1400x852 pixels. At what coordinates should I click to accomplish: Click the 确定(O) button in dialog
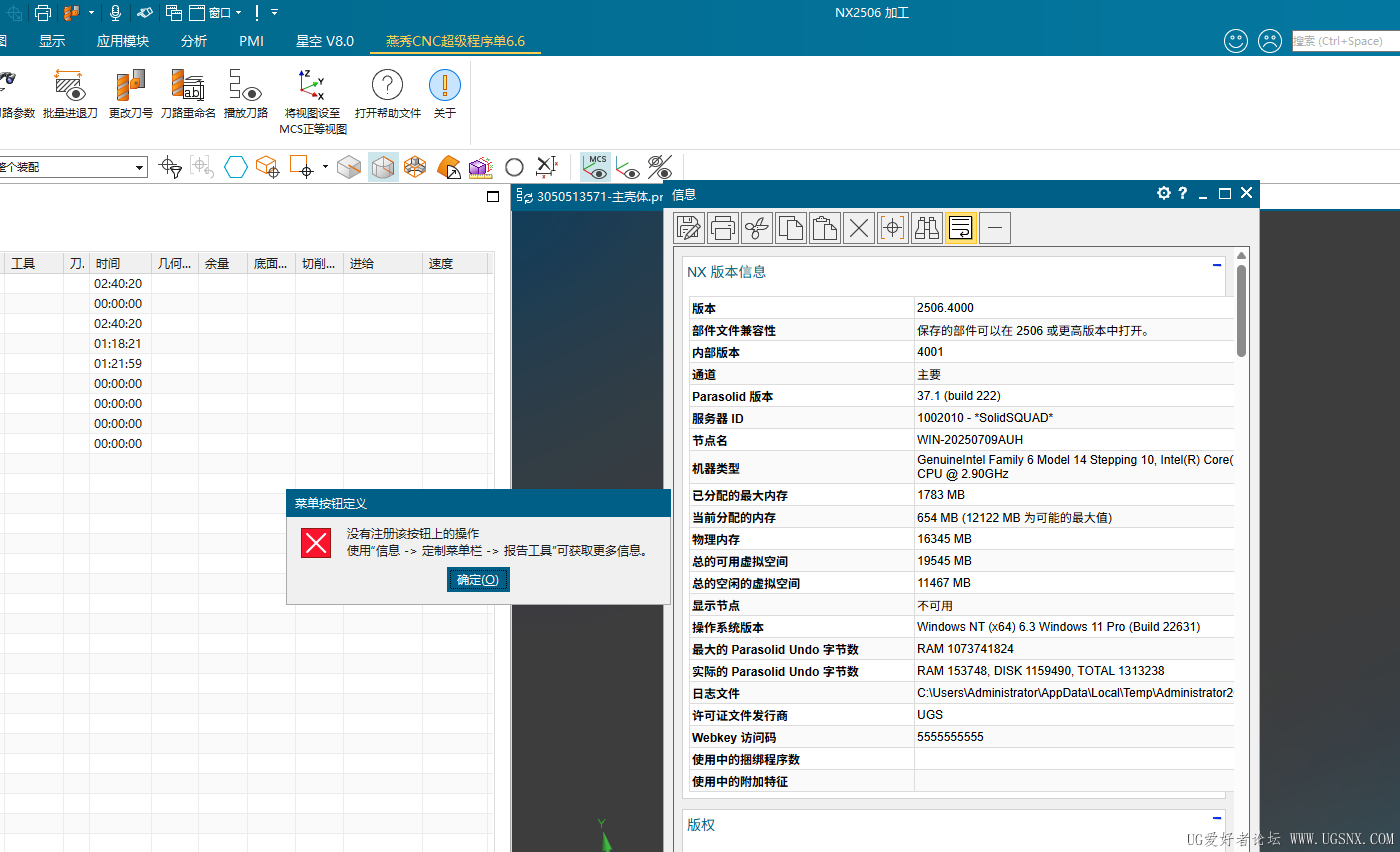tap(478, 580)
